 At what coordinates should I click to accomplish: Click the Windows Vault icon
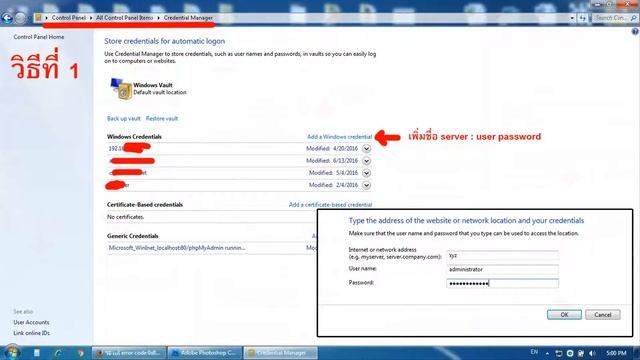(x=121, y=89)
